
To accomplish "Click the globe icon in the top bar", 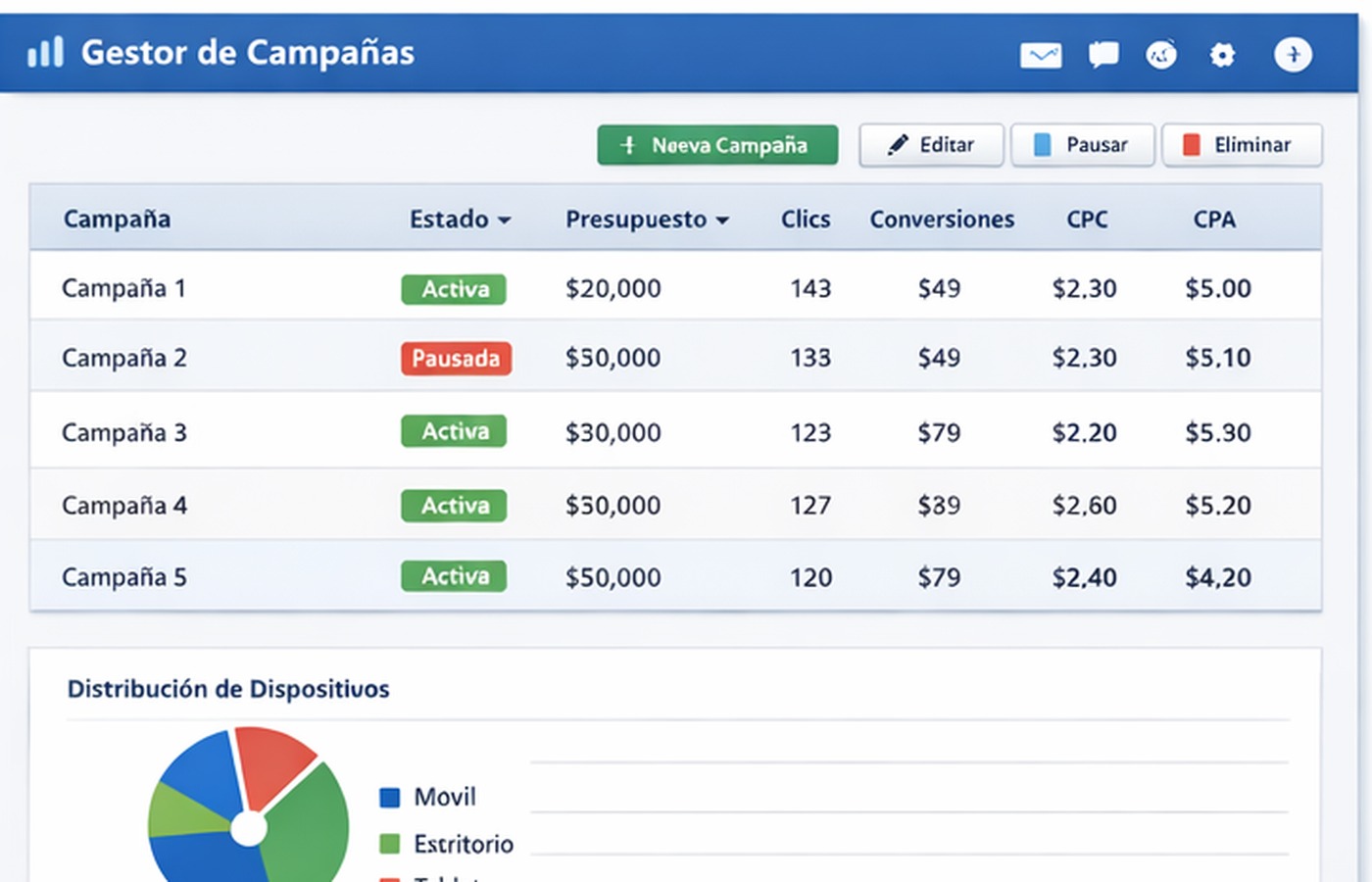I will coord(1161,55).
